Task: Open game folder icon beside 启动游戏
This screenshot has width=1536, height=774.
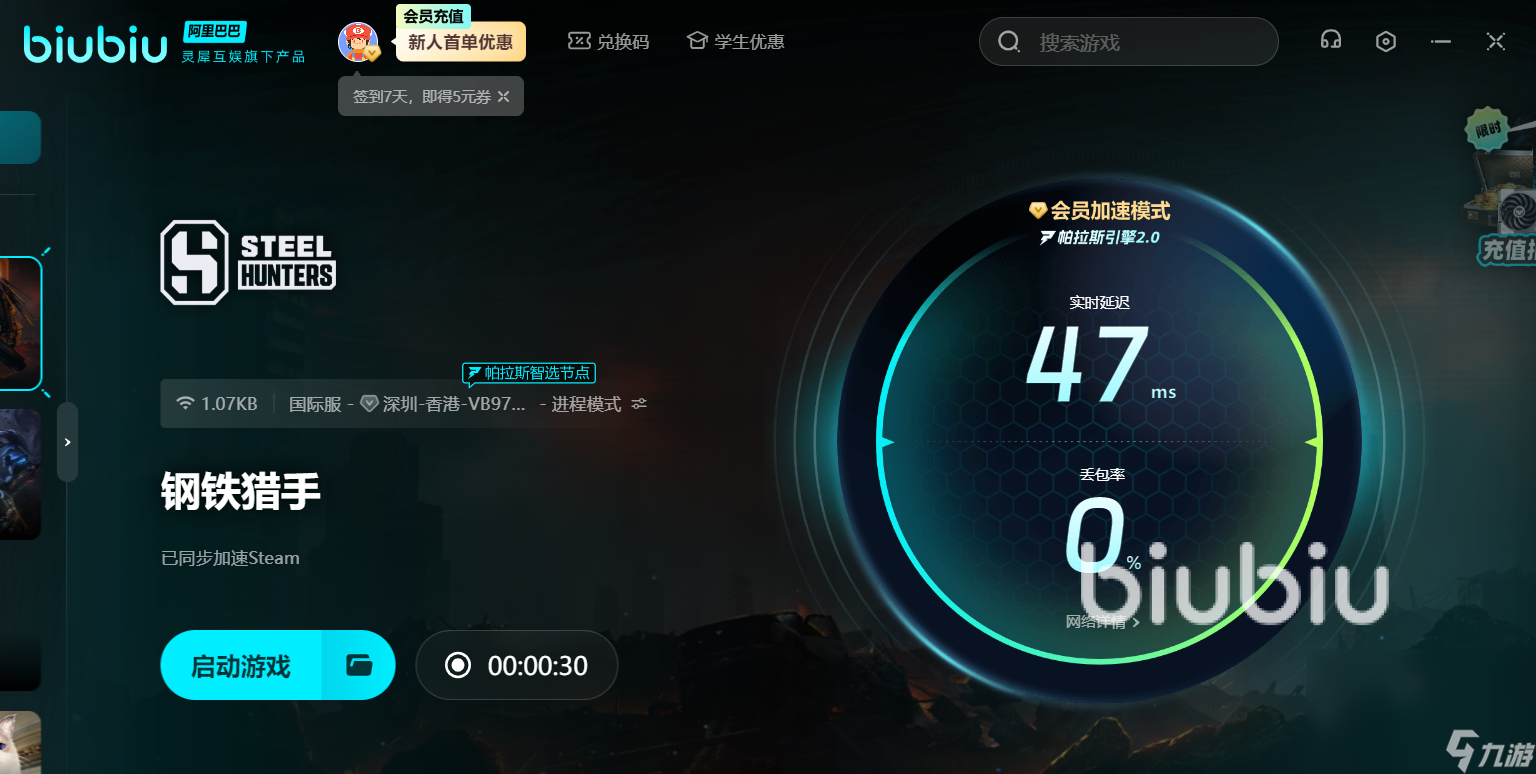Action: click(359, 665)
